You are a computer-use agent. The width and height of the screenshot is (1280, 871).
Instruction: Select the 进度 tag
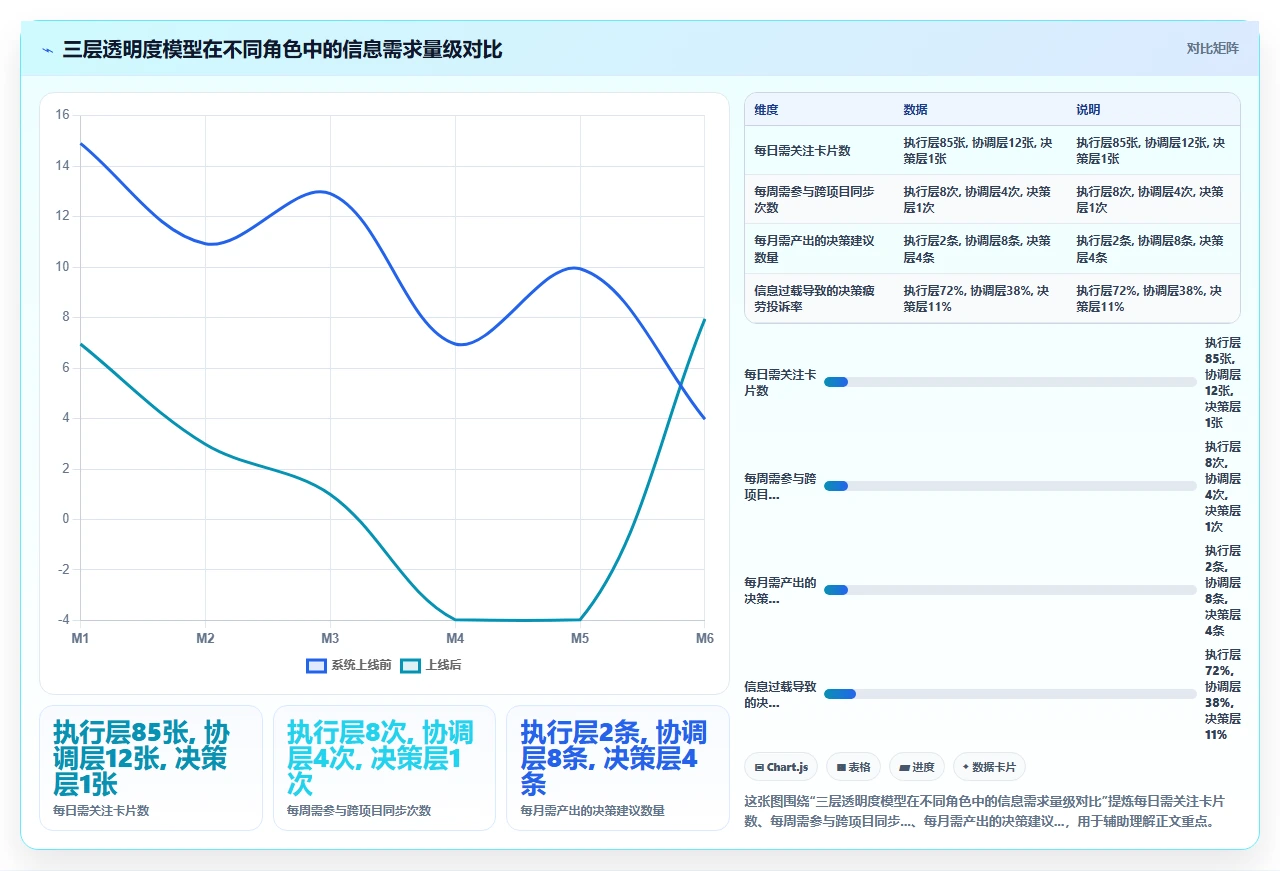coord(917,767)
